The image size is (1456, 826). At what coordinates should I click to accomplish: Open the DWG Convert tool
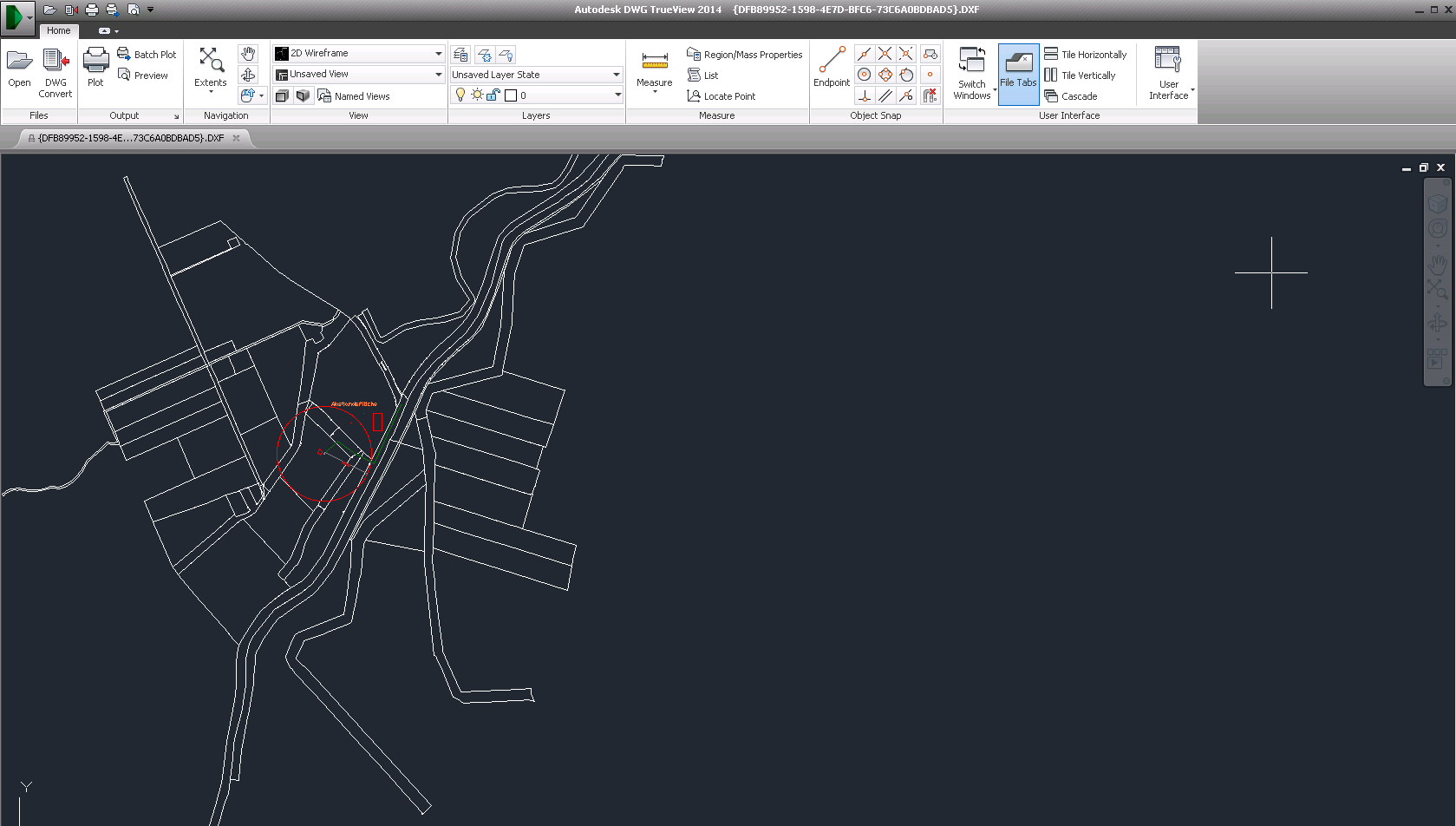(x=55, y=73)
